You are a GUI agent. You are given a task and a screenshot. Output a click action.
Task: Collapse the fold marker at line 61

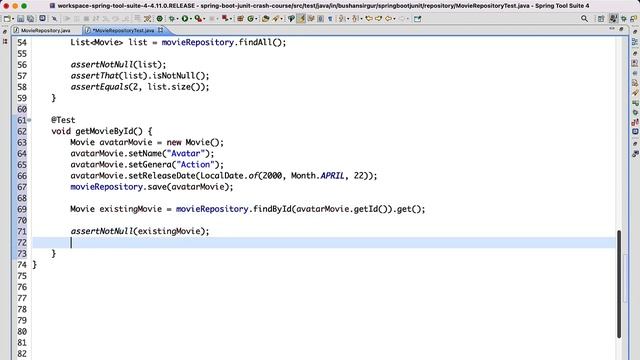(x=29, y=120)
